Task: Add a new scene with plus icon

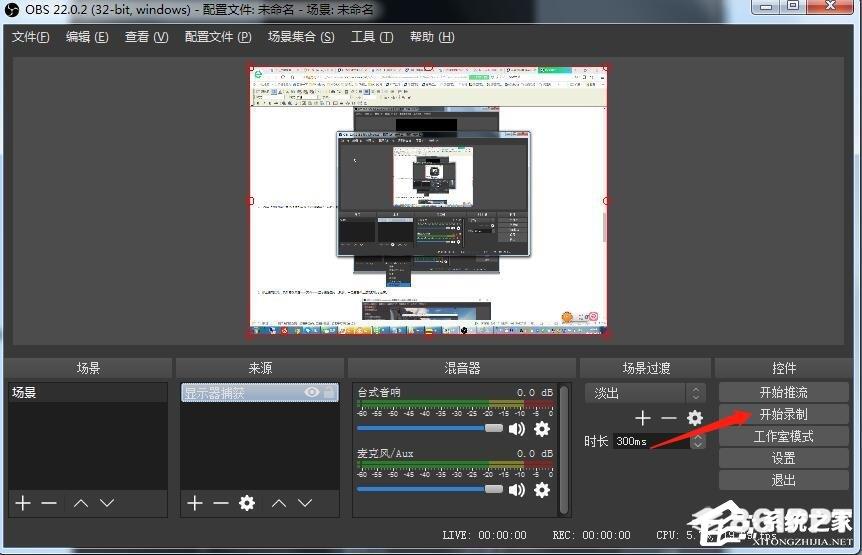Action: [x=23, y=503]
